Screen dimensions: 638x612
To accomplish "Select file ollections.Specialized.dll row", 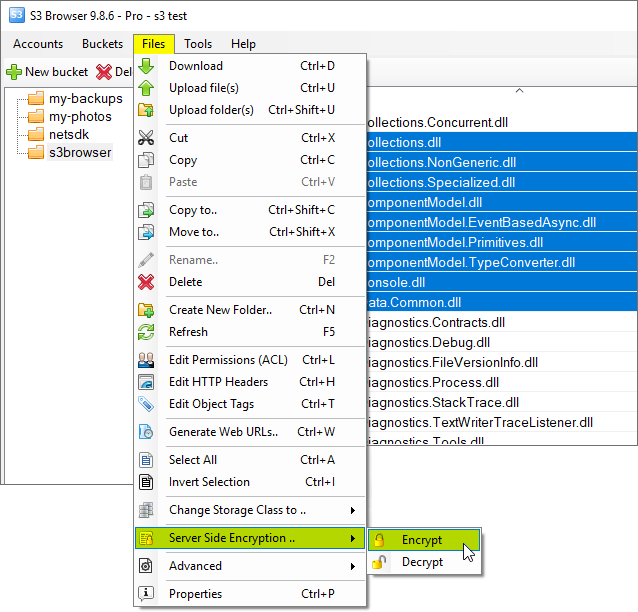I will pyautogui.click(x=502, y=182).
